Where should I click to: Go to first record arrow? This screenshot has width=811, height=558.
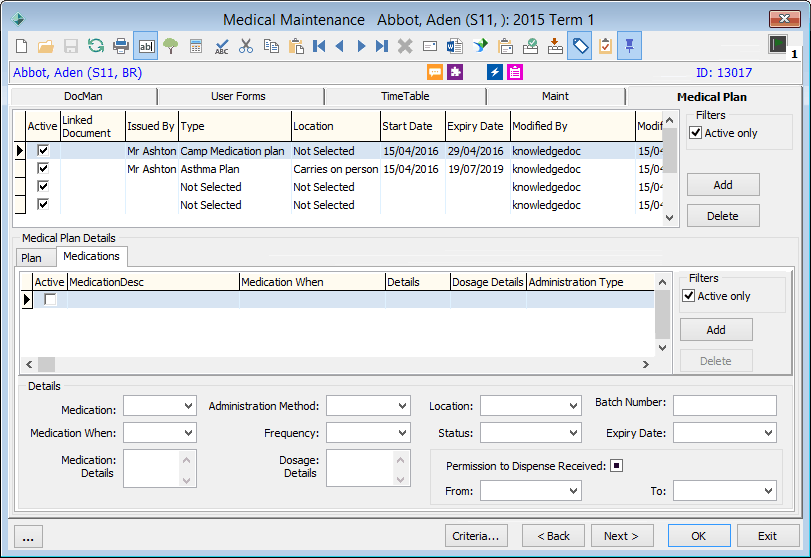319,46
